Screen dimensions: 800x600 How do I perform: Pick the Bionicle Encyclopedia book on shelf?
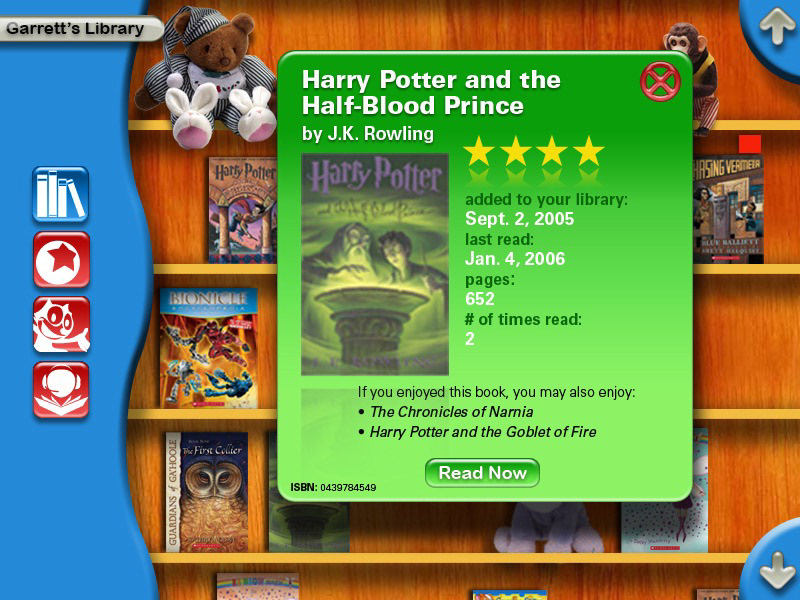[x=209, y=348]
